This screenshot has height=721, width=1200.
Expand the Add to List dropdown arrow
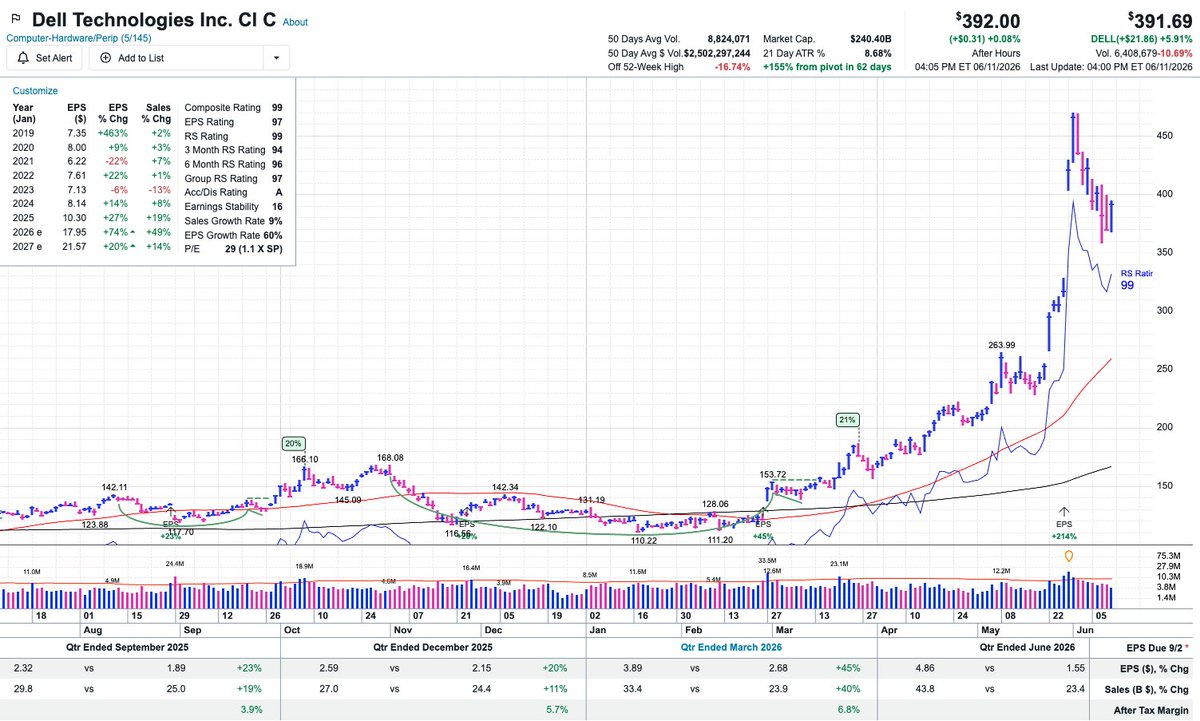276,58
